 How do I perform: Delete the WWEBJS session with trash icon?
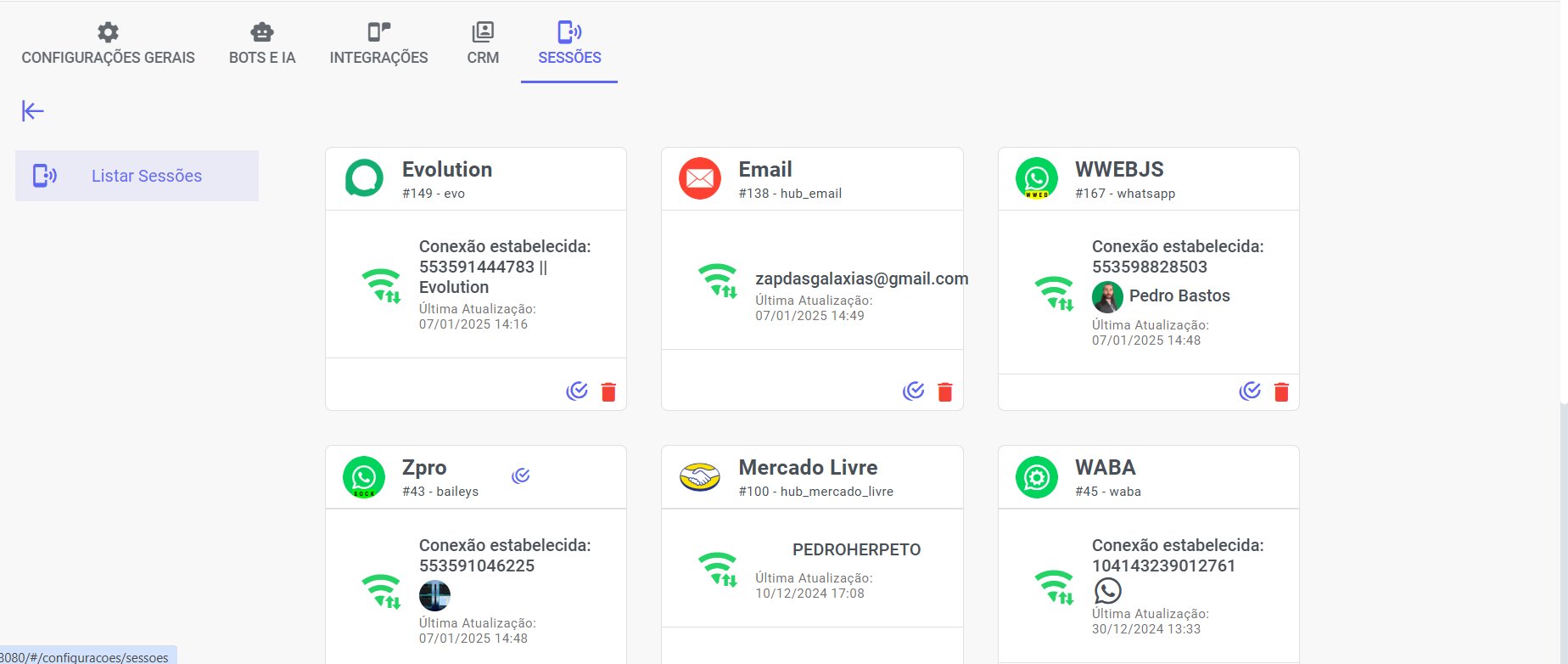pyautogui.click(x=1281, y=391)
